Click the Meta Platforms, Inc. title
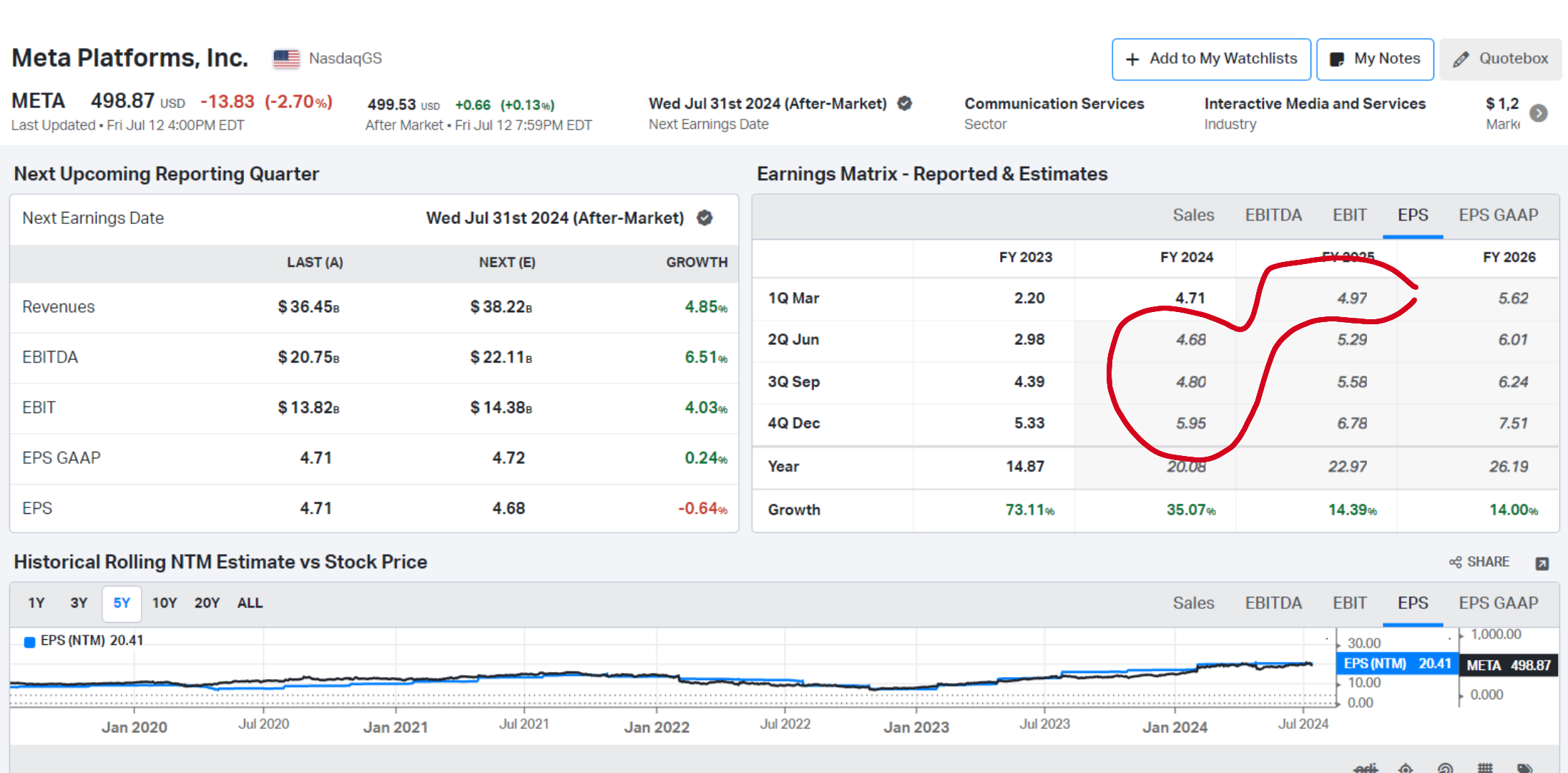1568x773 pixels. point(130,58)
